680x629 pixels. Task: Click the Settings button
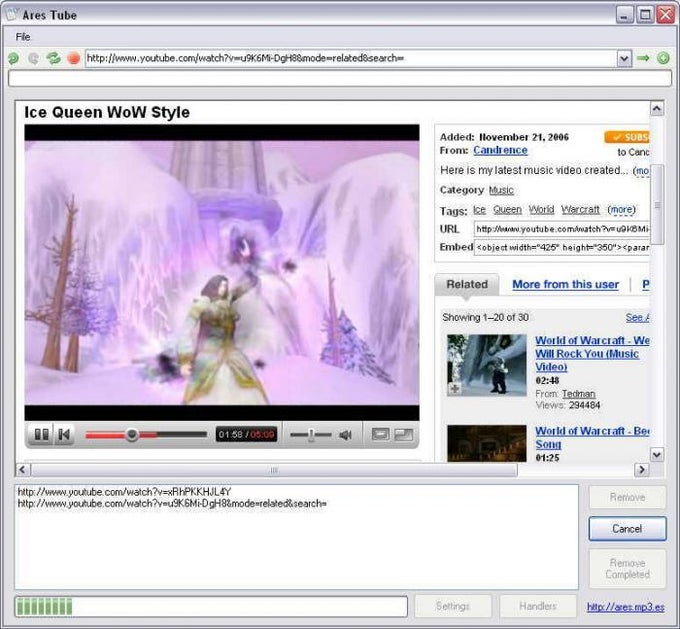tap(453, 606)
